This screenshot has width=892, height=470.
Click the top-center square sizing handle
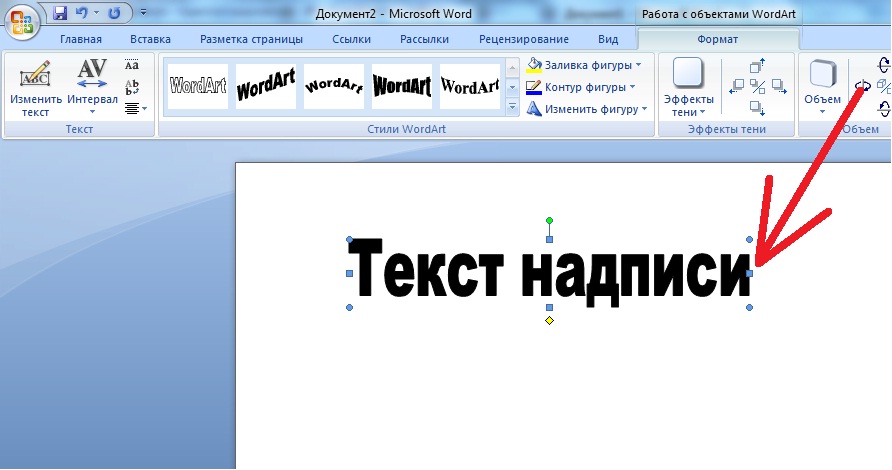click(550, 240)
